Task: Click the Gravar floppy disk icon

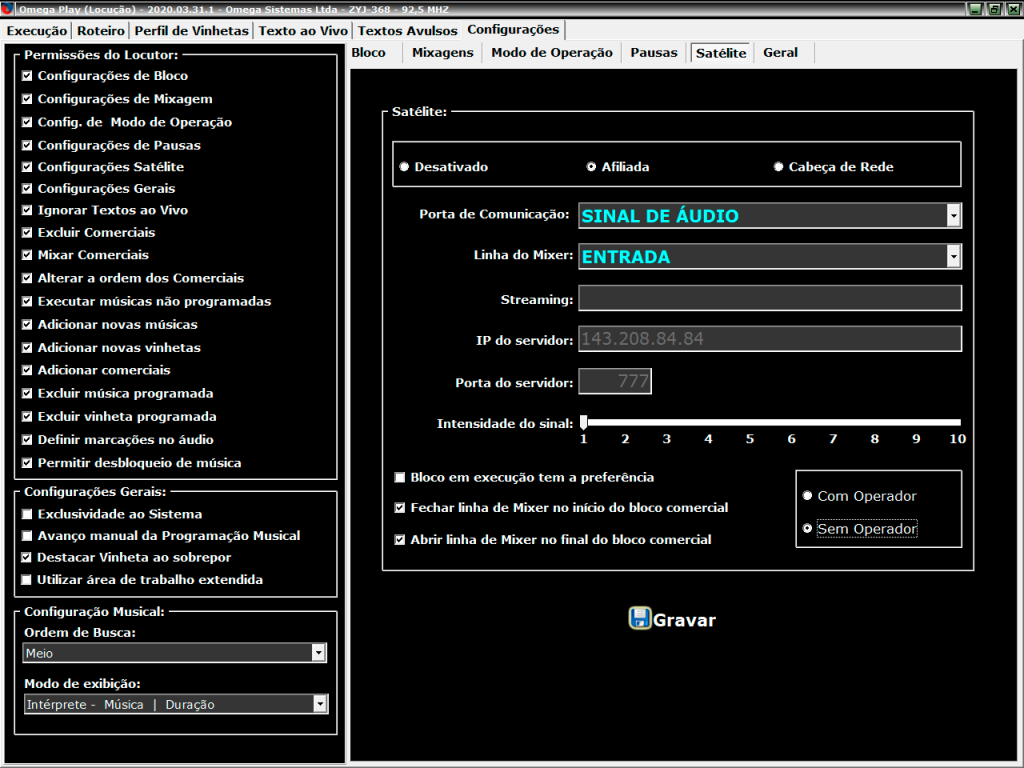Action: pos(639,618)
